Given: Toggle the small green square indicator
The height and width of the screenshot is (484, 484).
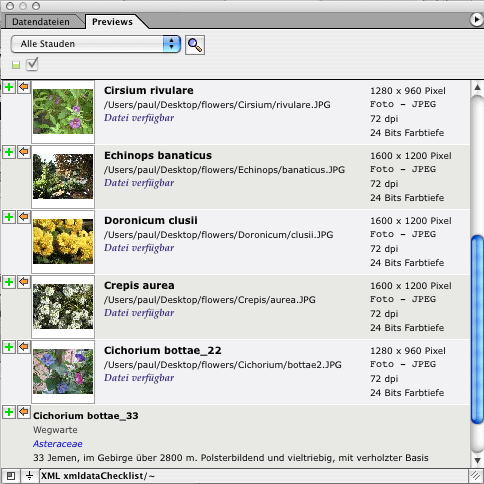Looking at the screenshot, I should pyautogui.click(x=16, y=65).
